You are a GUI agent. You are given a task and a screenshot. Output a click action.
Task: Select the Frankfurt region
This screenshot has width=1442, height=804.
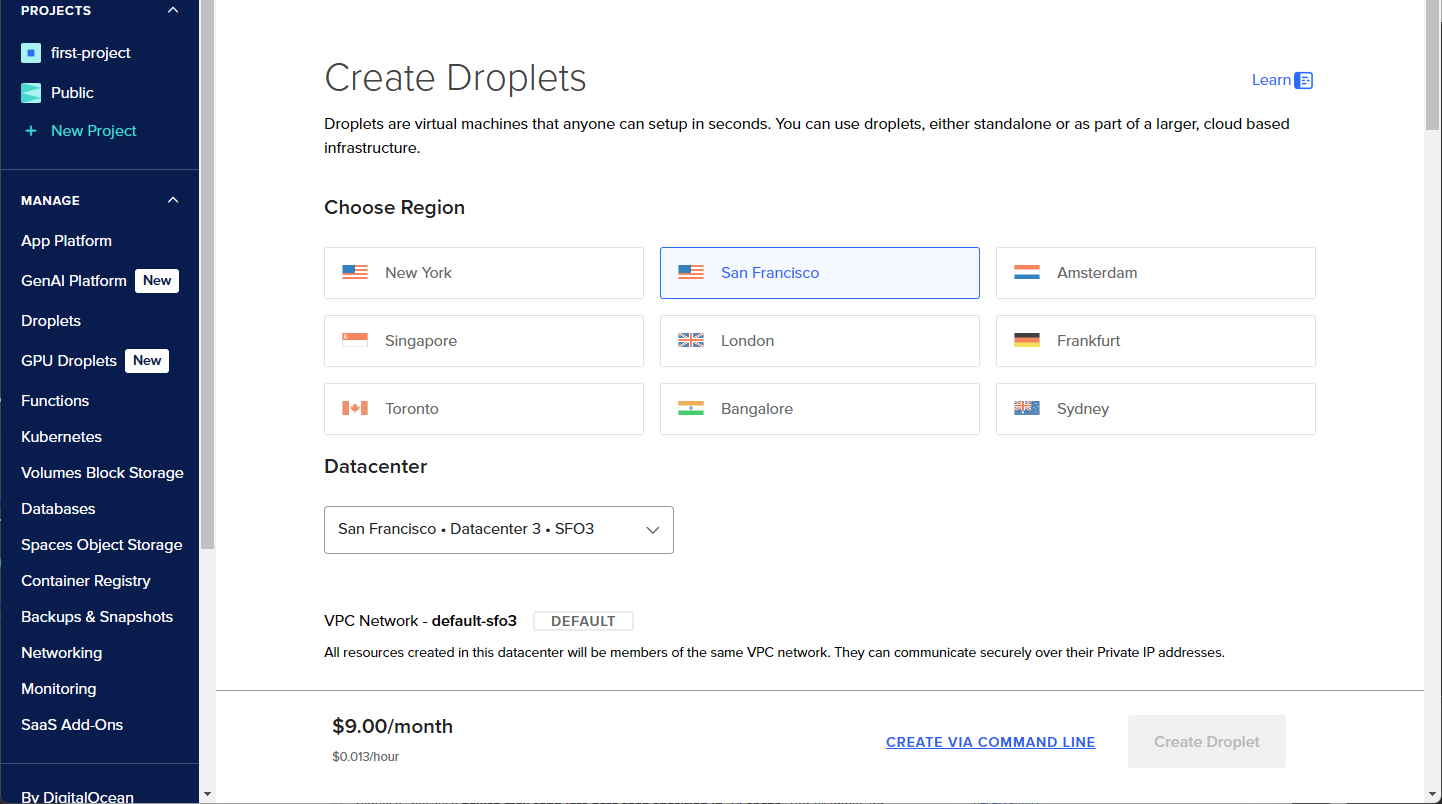1156,341
